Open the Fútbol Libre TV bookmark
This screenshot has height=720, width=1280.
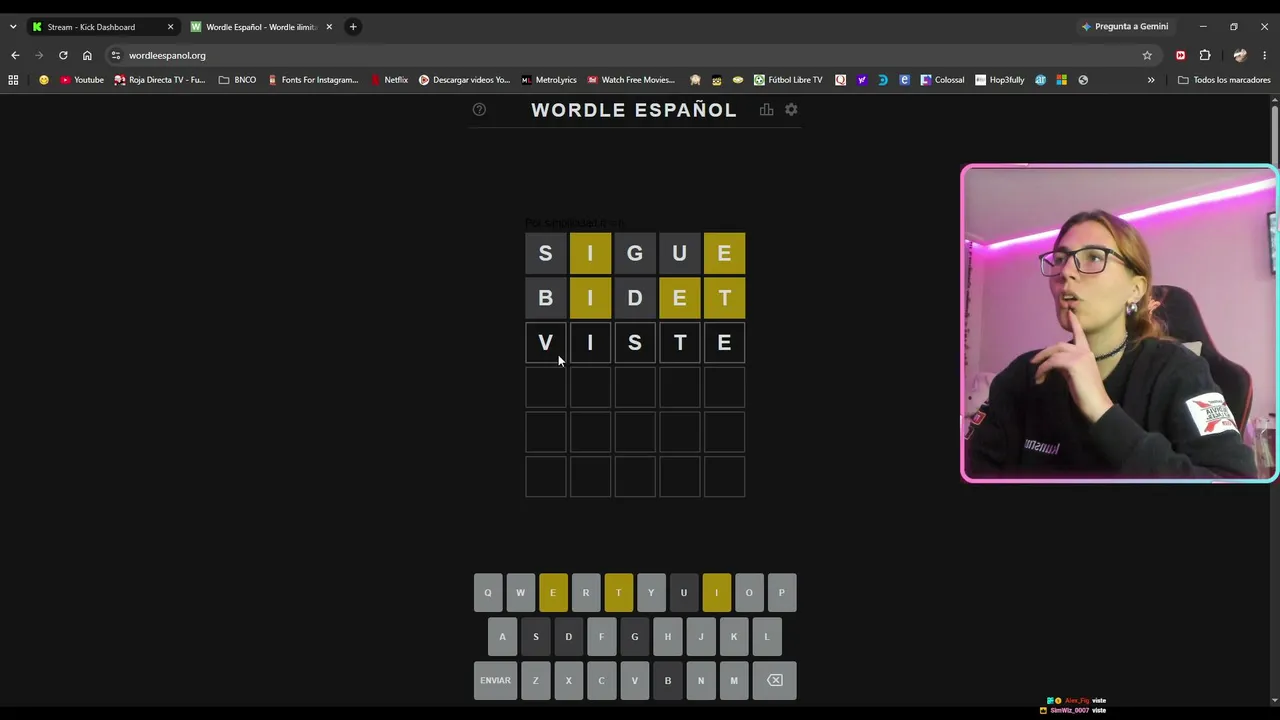[x=788, y=80]
